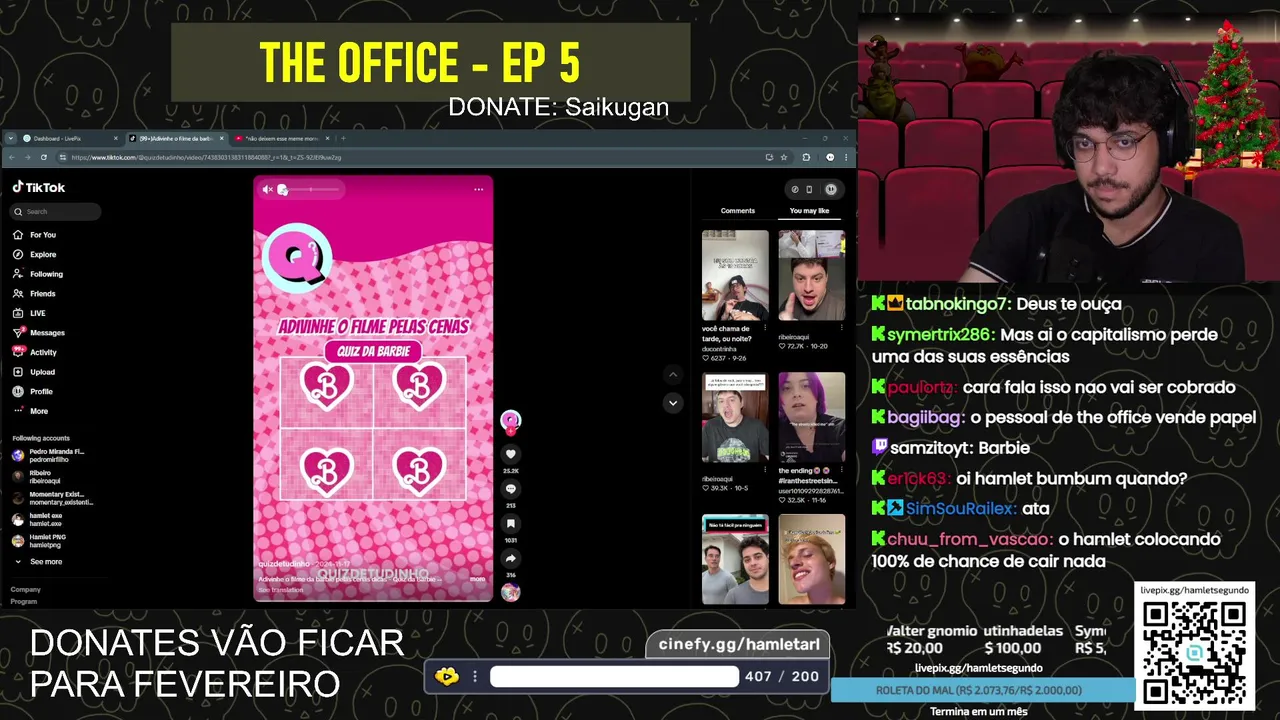This screenshot has width=1280, height=720.
Task: Open ribeiroaqui video with 72.7K likes
Action: 811,275
